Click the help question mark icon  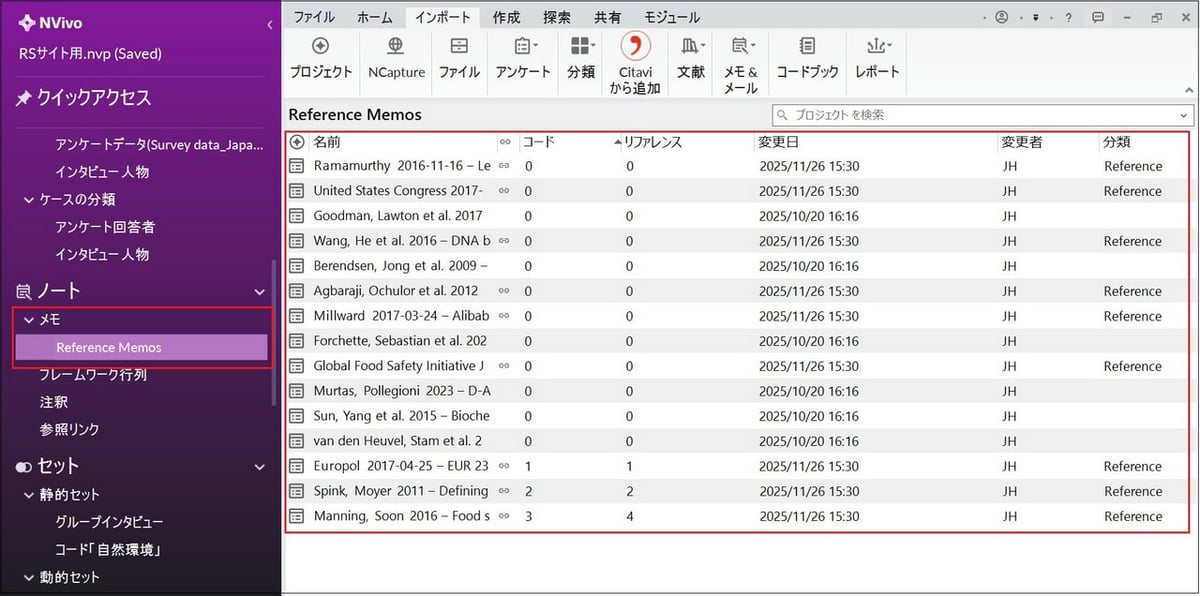[x=1069, y=17]
